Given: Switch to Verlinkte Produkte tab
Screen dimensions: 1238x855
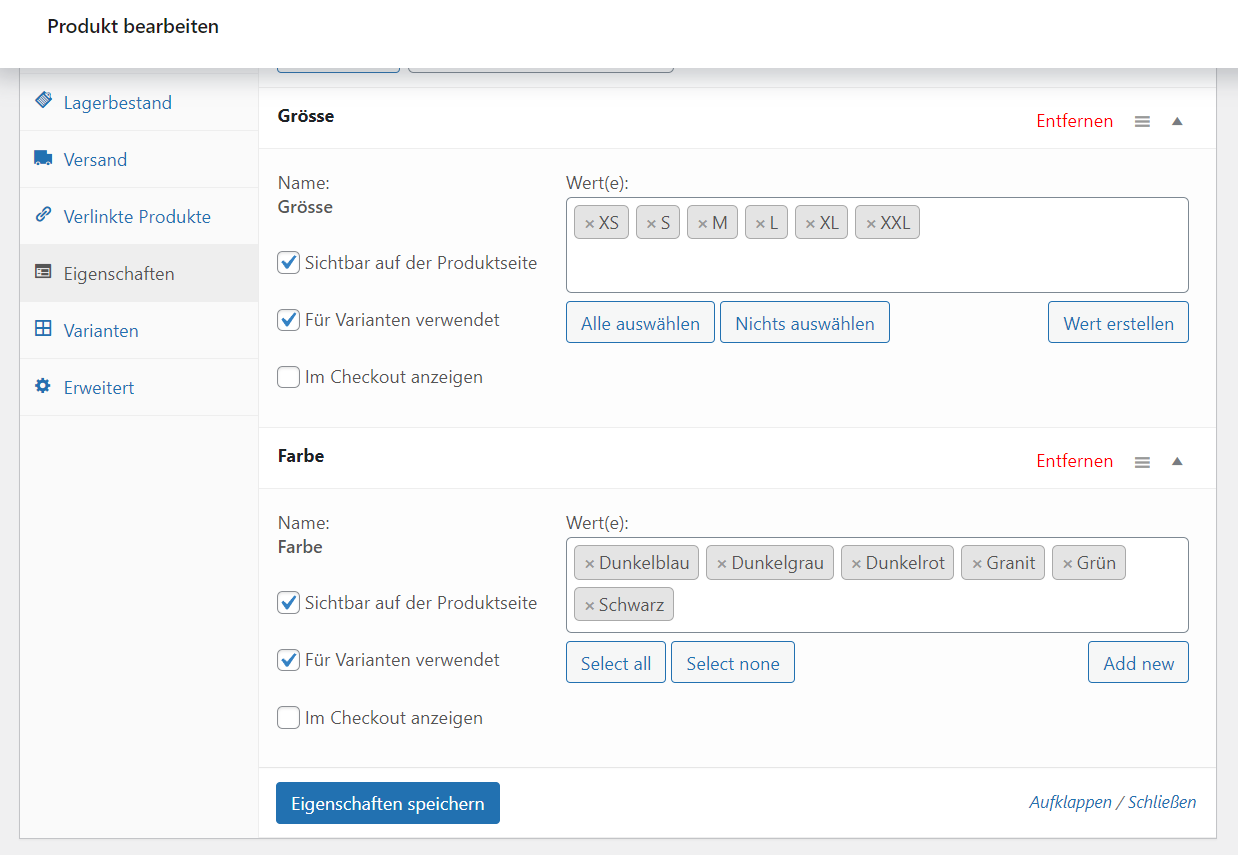Looking at the screenshot, I should coord(139,216).
